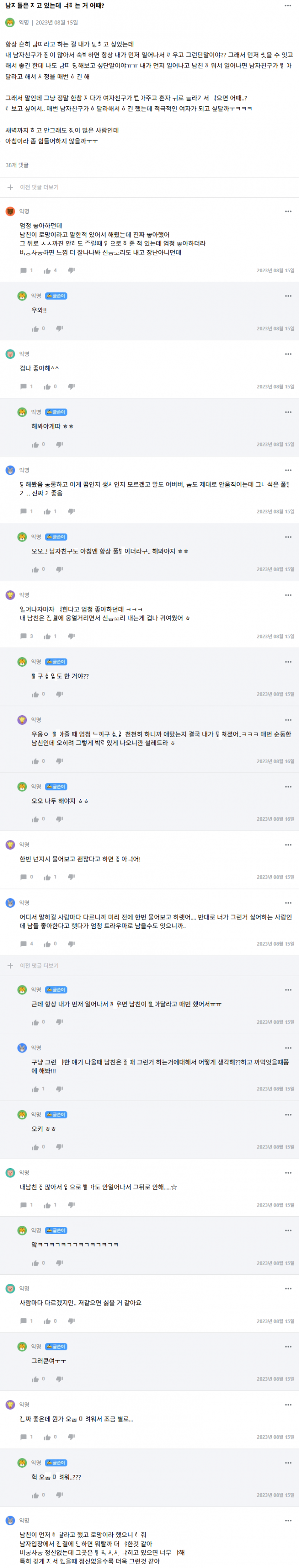Open three-dot menu on '겁나 좋아해^^' comment
The height and width of the screenshot is (1568, 299).
click(x=288, y=354)
